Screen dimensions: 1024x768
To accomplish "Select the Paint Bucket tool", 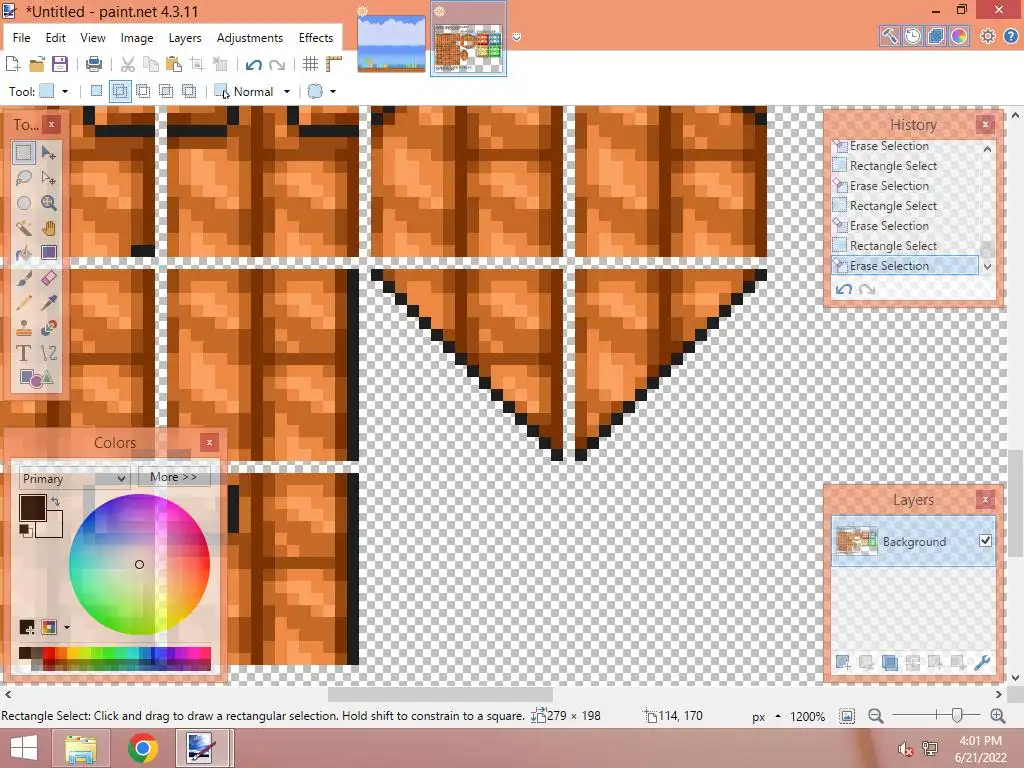I will click(24, 253).
